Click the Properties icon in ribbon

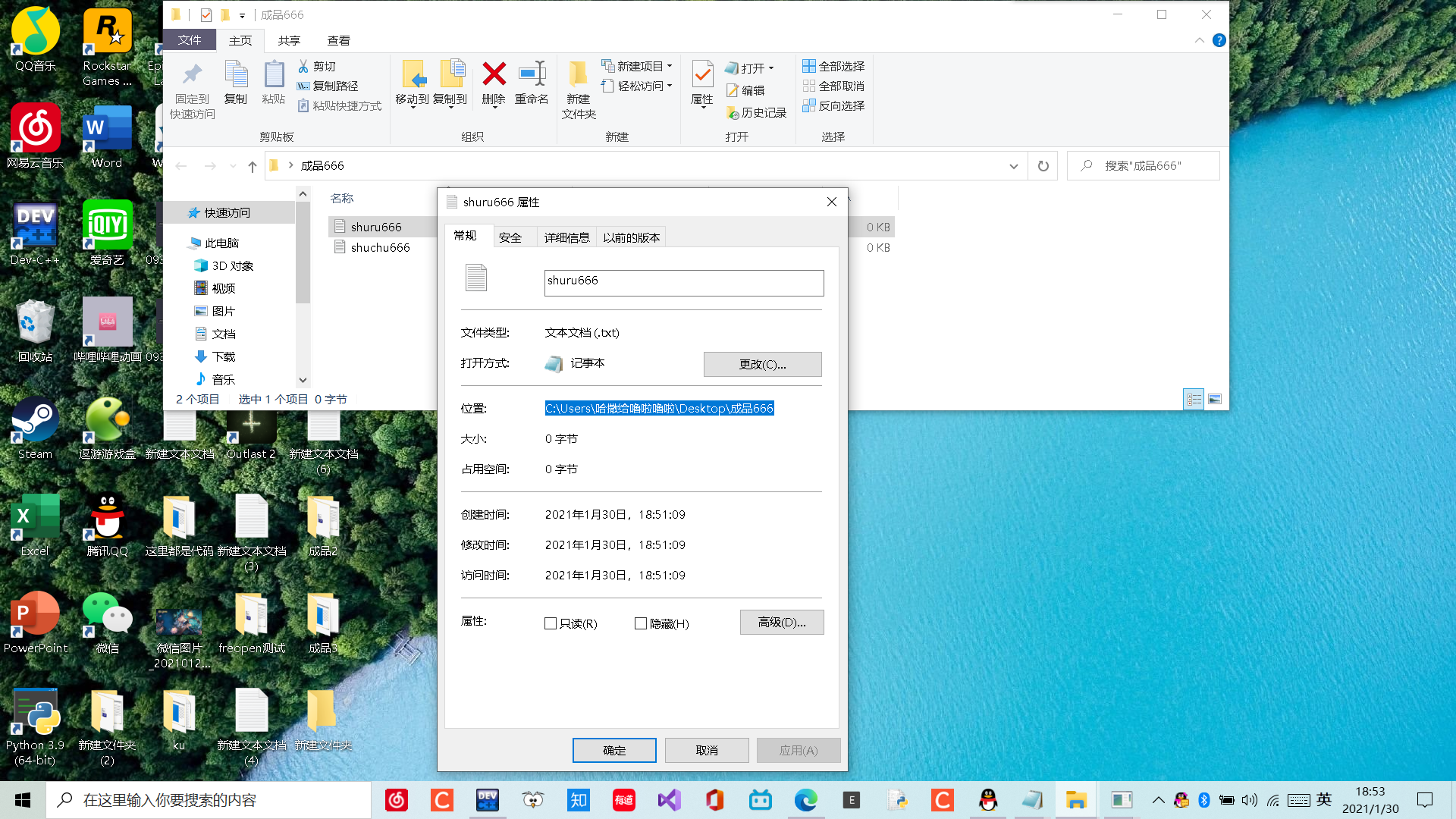point(702,75)
